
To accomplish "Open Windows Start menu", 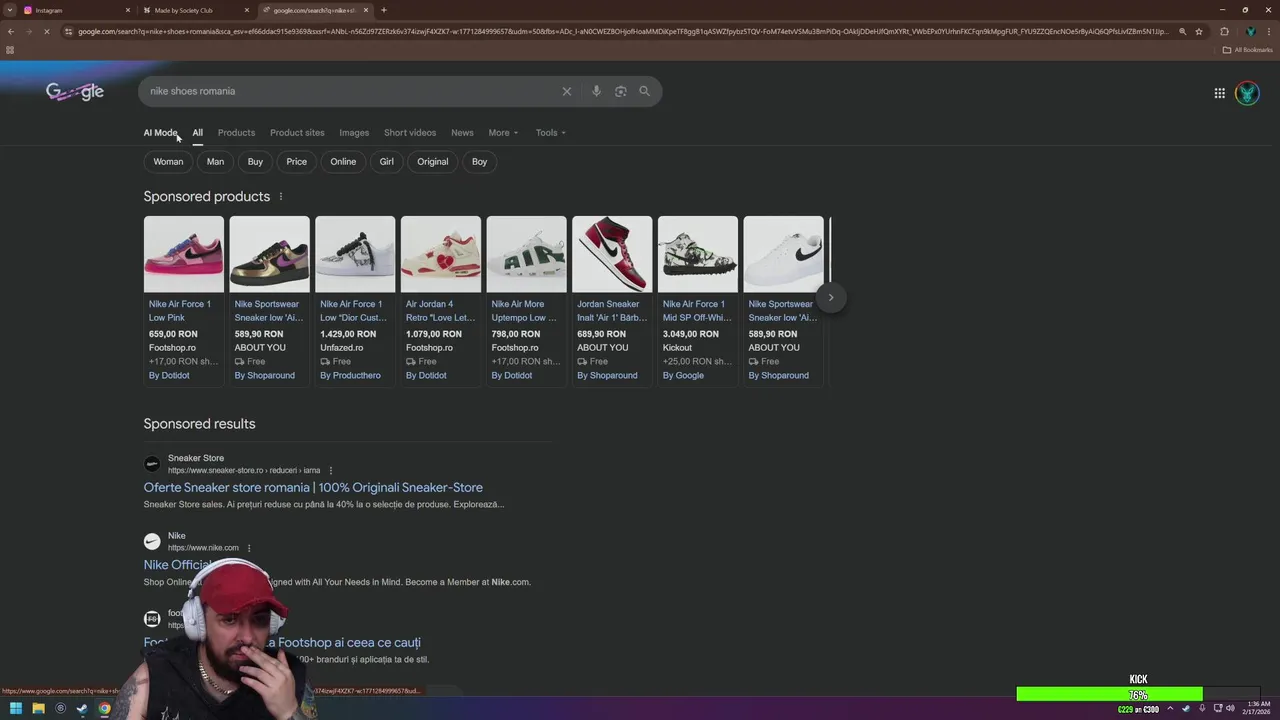I will pyautogui.click(x=16, y=708).
